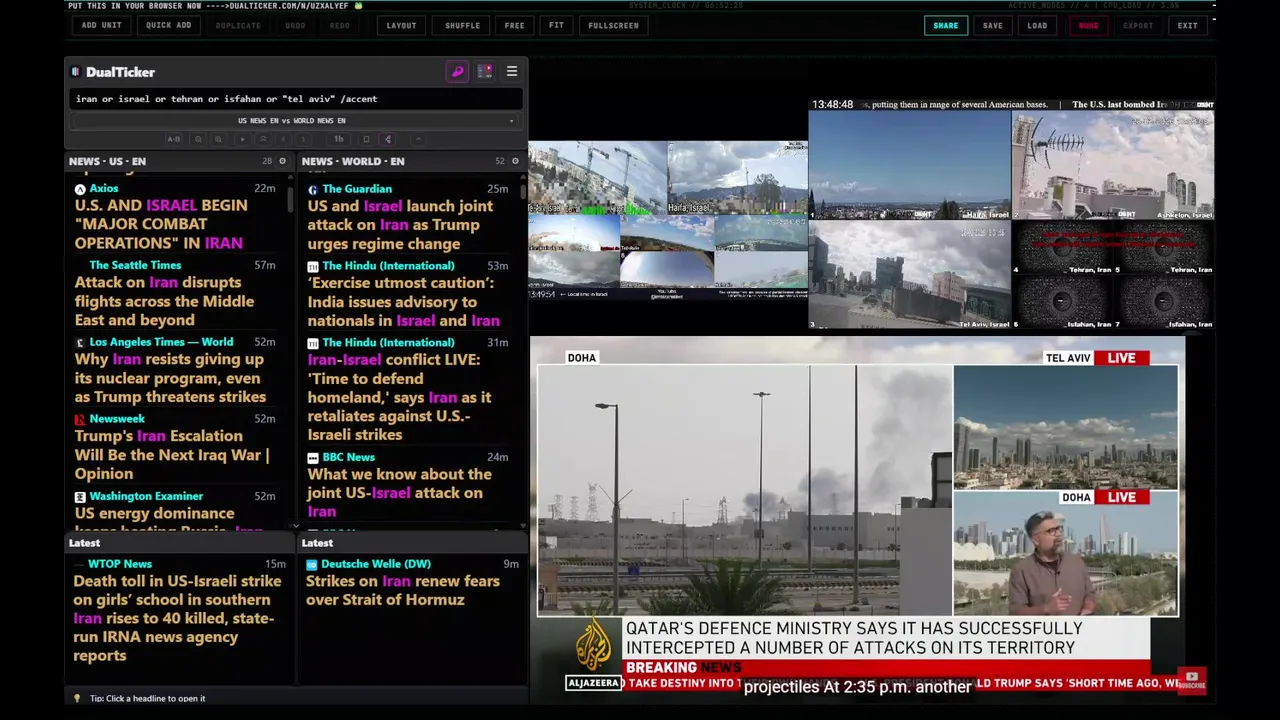Viewport: 1280px width, 720px height.
Task: Click the EXIT button
Action: point(1187,25)
